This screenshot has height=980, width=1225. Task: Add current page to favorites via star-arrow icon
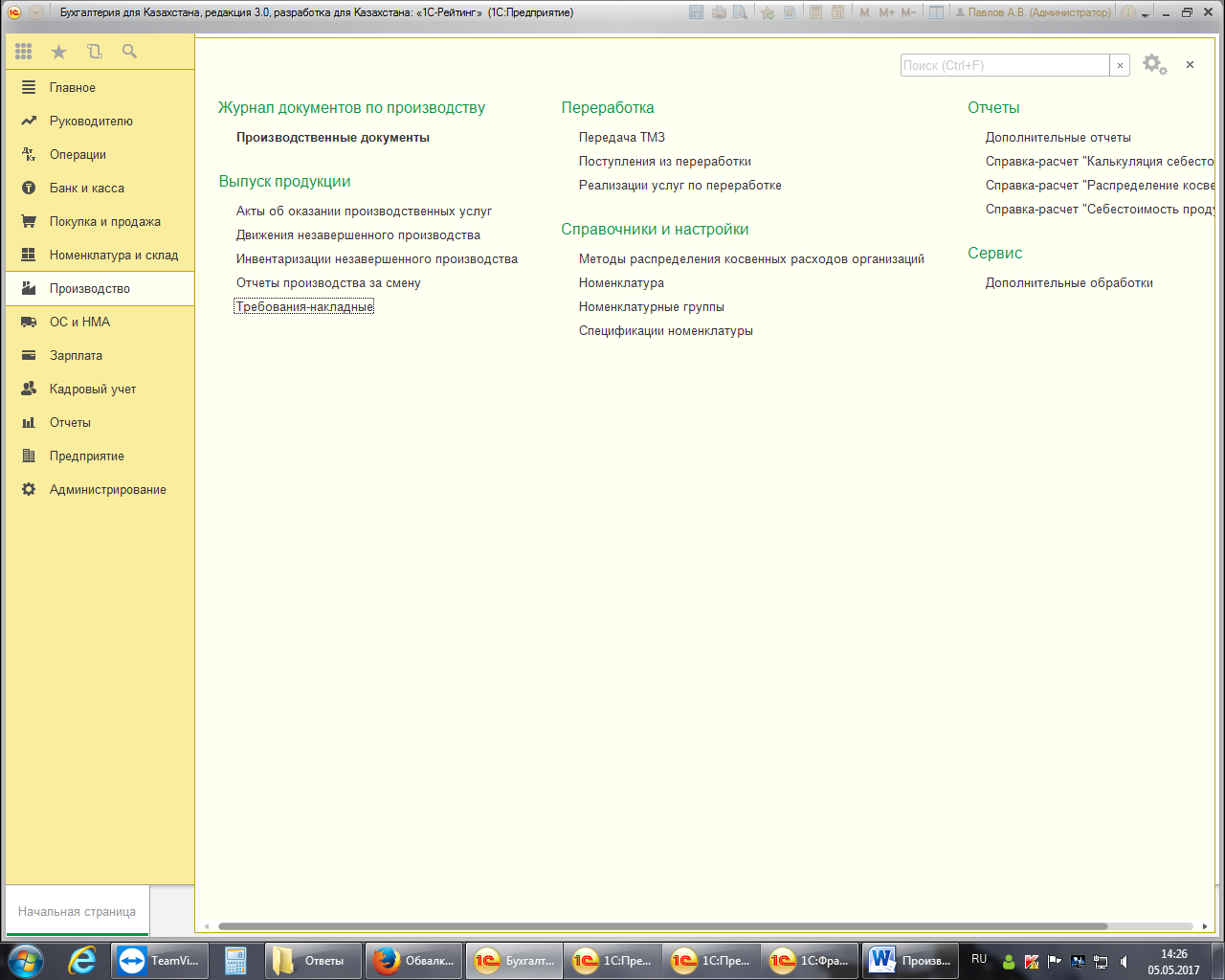click(768, 12)
